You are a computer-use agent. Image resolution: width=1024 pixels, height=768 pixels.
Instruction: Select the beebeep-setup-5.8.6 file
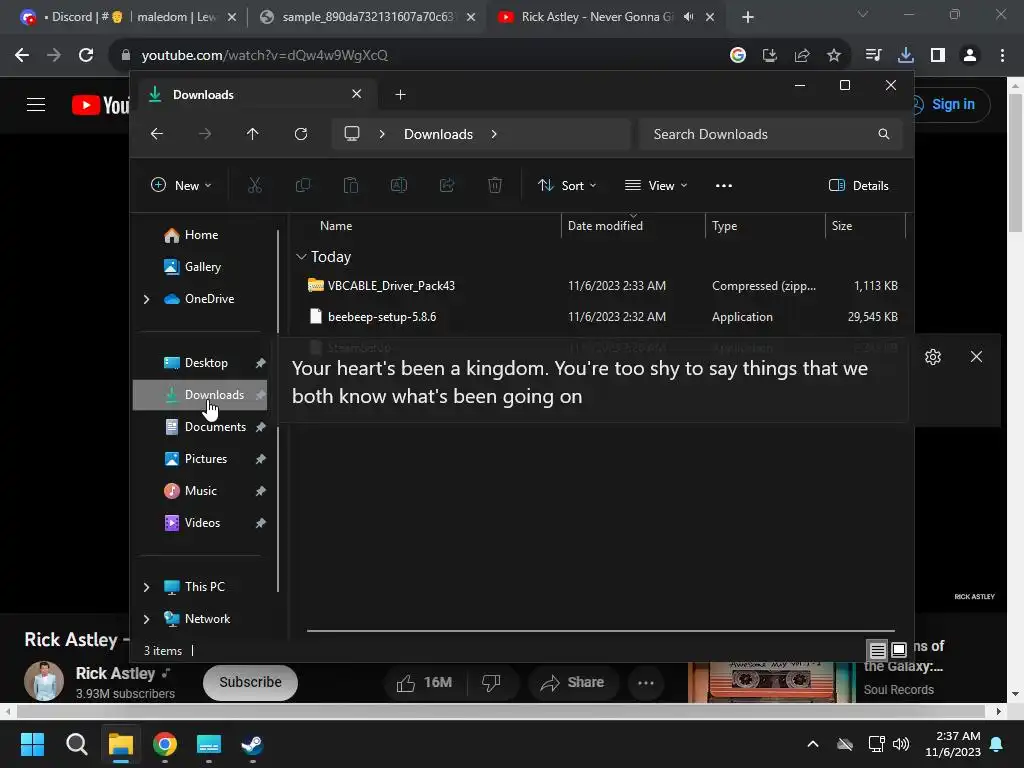(601, 317)
